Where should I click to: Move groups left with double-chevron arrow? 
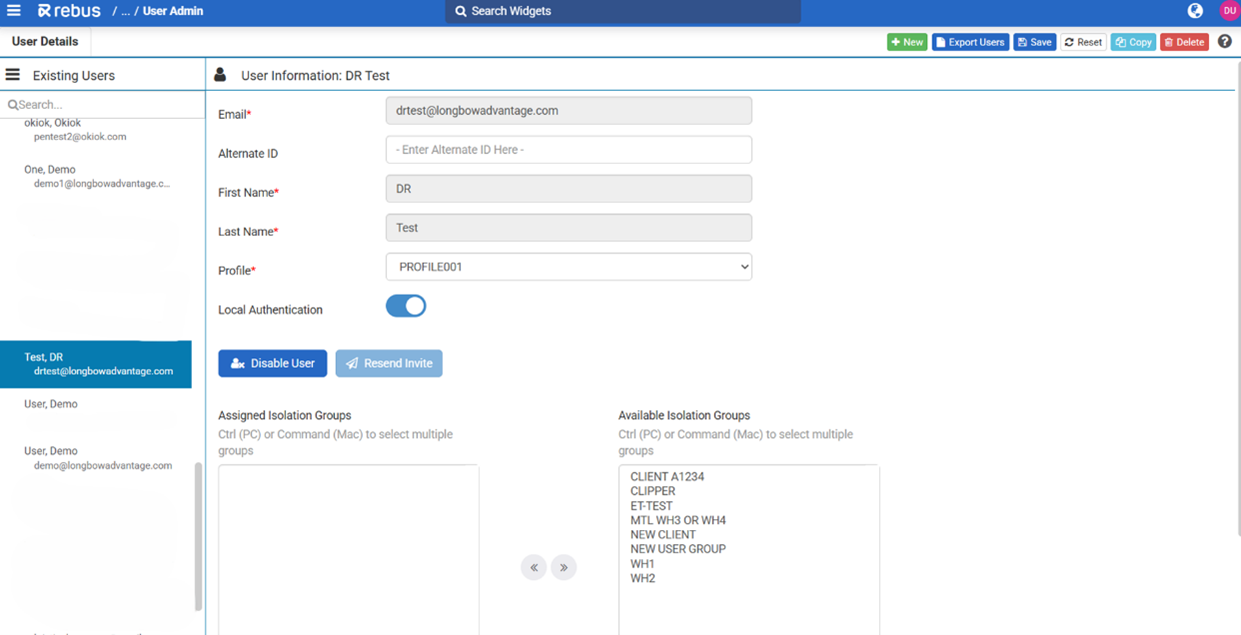[534, 568]
